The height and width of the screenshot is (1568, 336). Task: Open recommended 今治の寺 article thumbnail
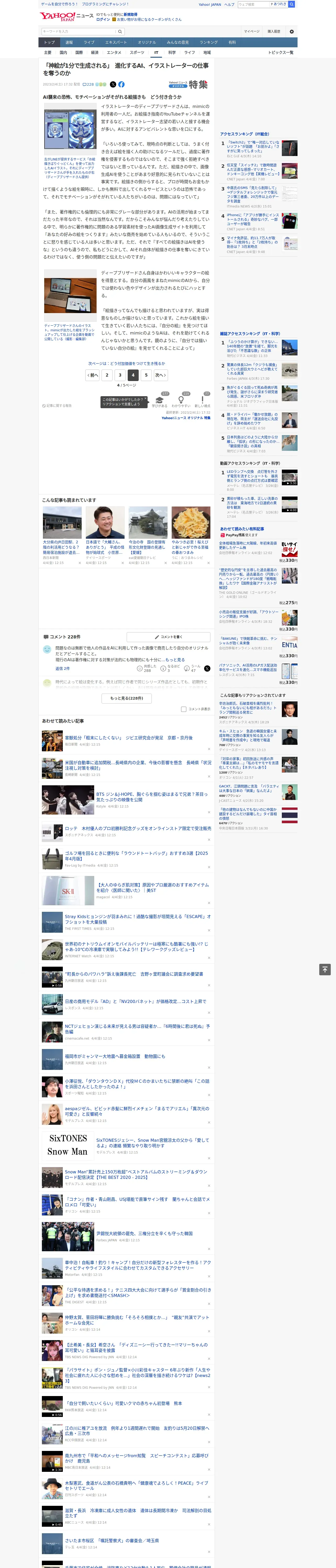pyautogui.click(x=148, y=522)
